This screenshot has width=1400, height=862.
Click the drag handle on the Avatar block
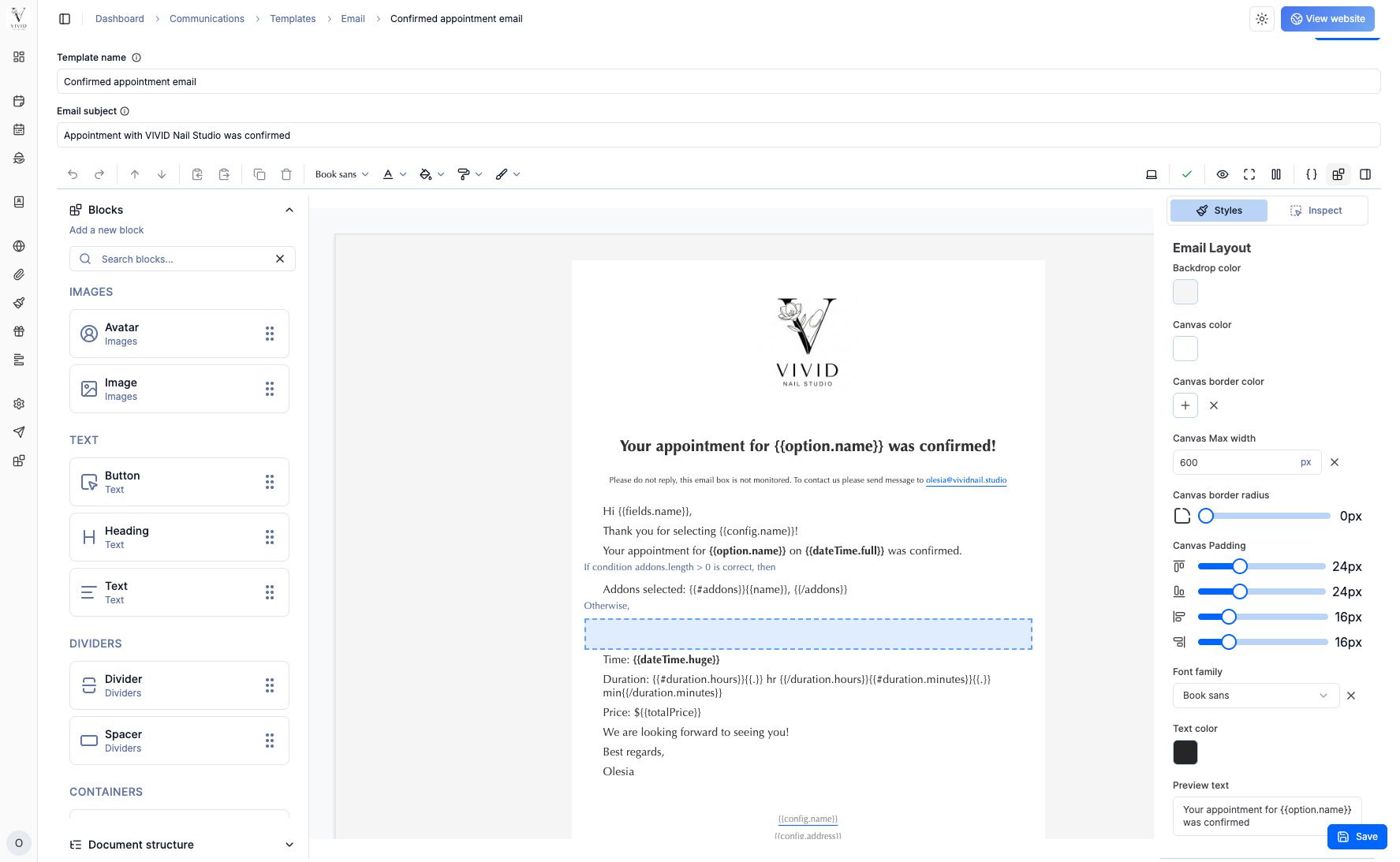coord(270,334)
